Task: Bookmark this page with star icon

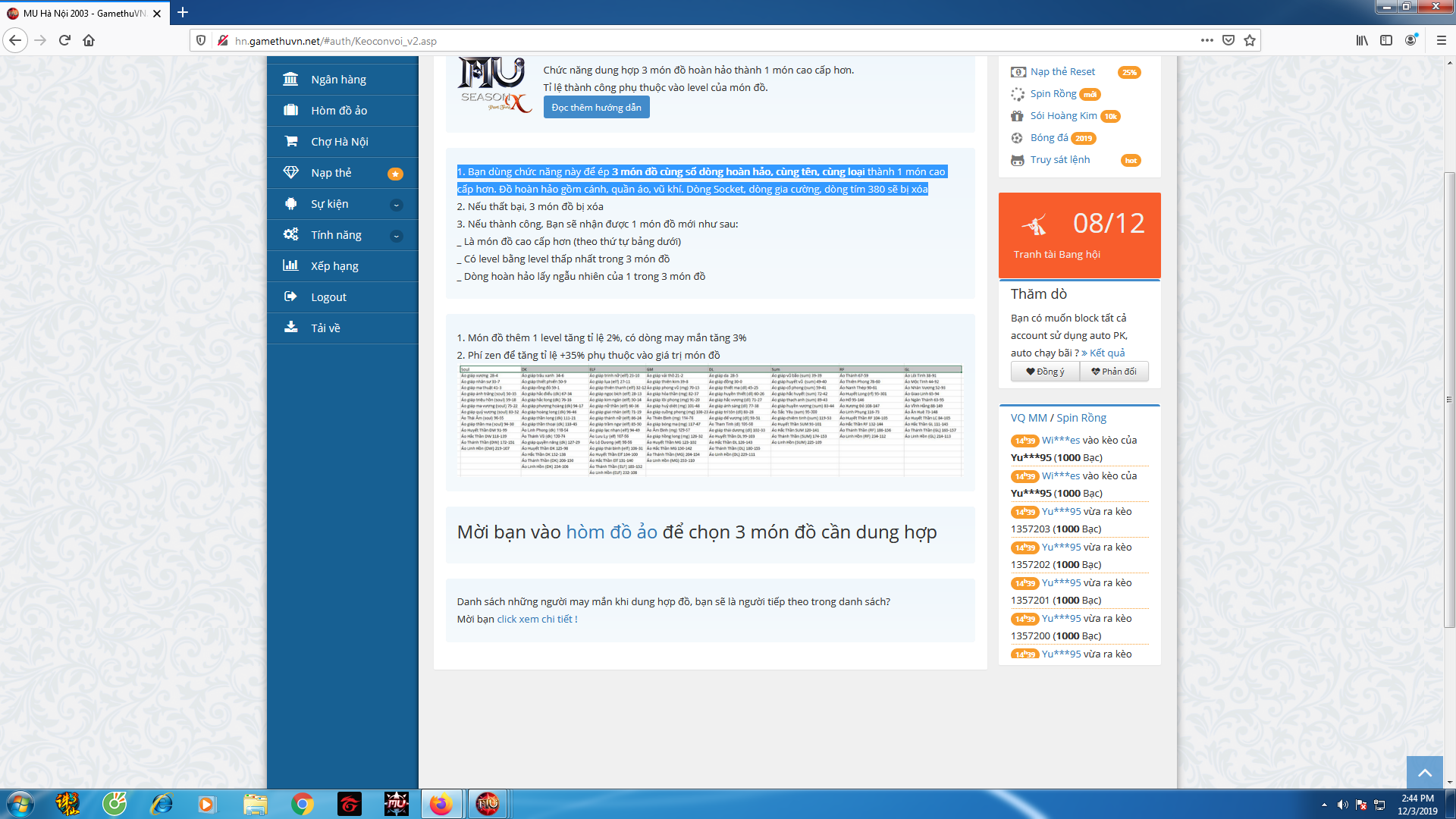Action: (x=1250, y=41)
